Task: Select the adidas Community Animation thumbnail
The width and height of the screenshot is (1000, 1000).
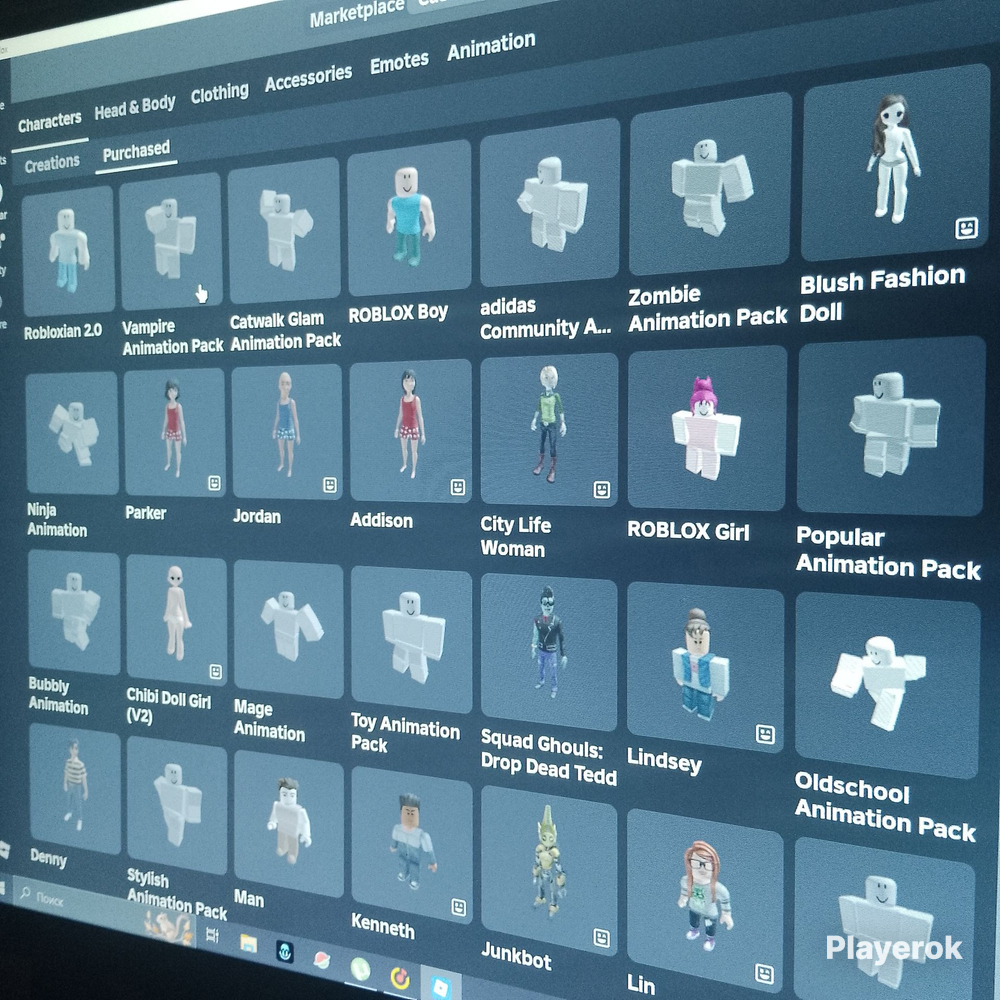Action: tap(550, 203)
